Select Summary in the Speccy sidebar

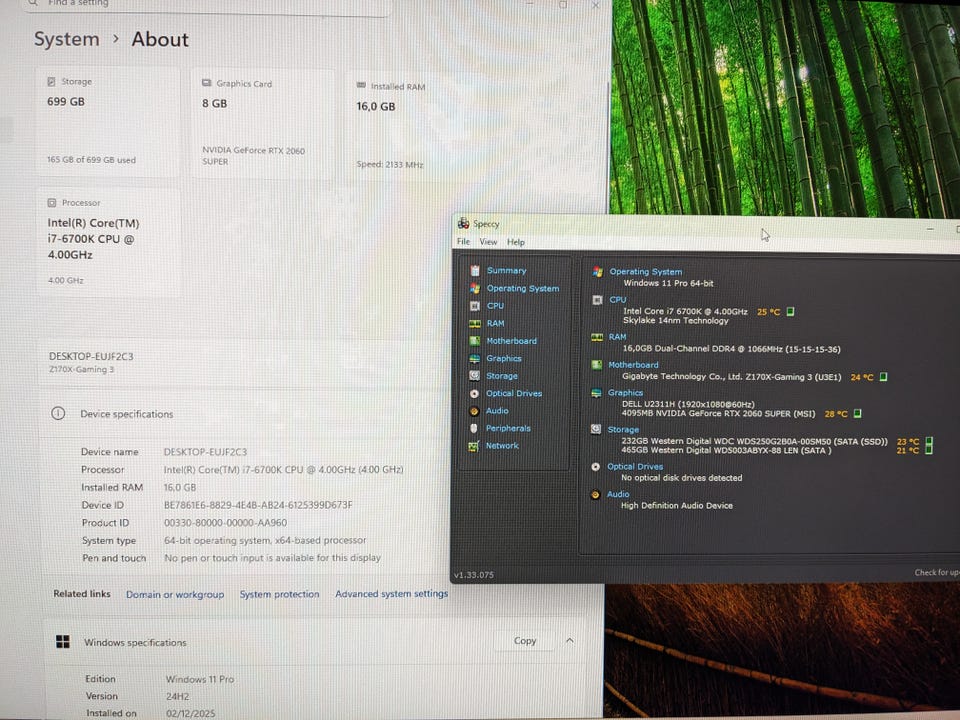(x=506, y=271)
